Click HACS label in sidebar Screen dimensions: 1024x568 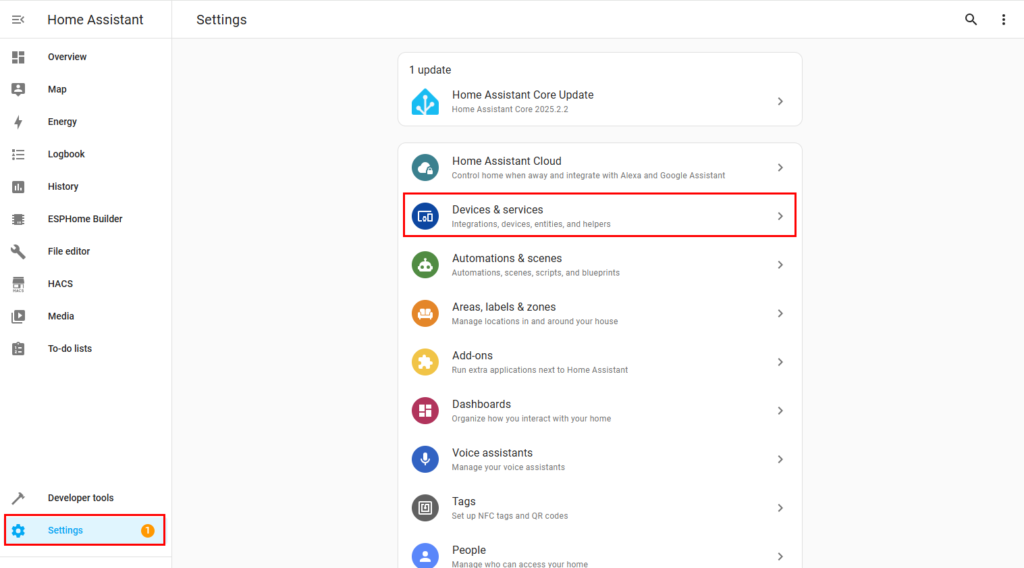pos(60,284)
